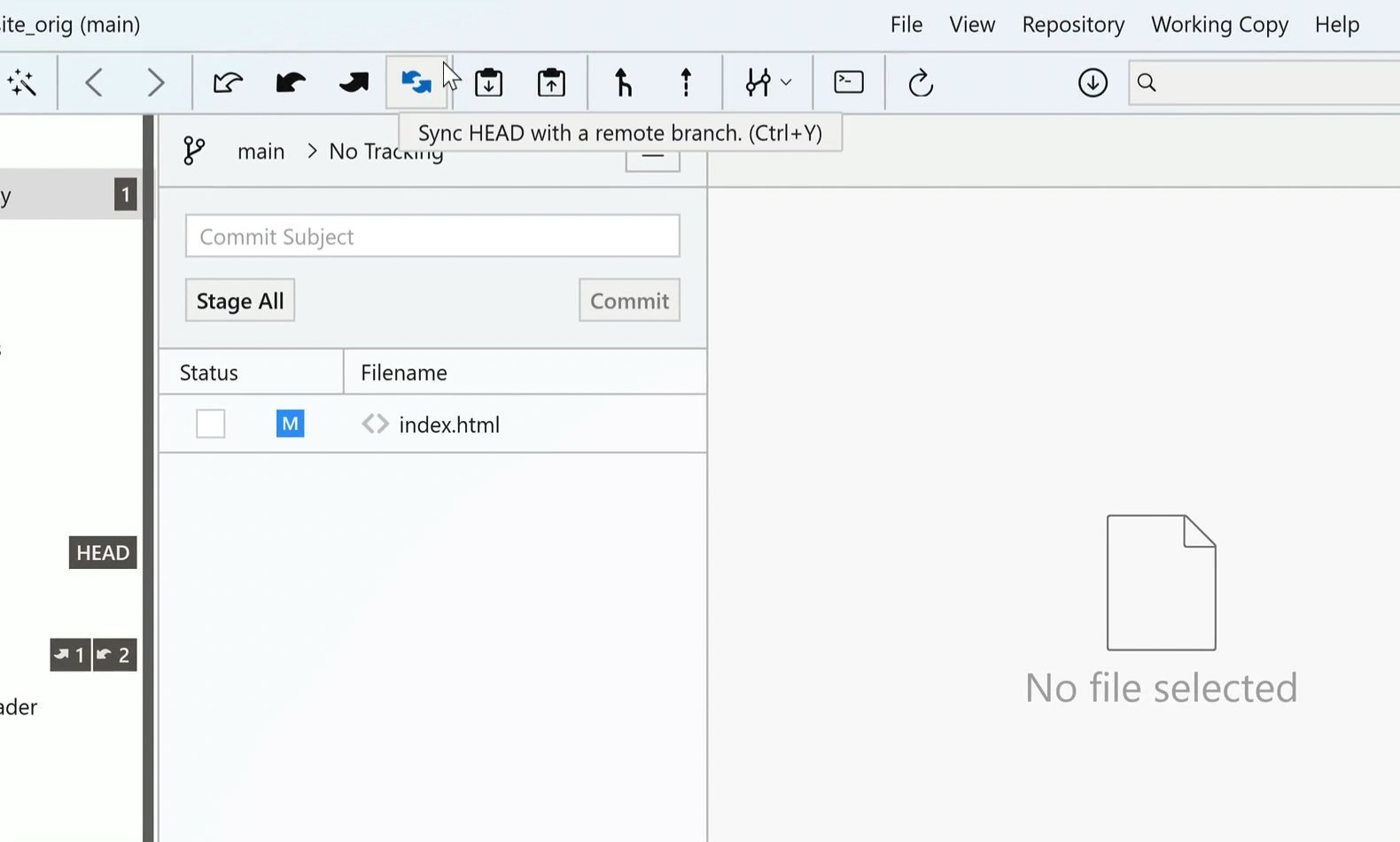This screenshot has height=842, width=1400.
Task: Navigate back with the left arrow
Action: tap(94, 82)
